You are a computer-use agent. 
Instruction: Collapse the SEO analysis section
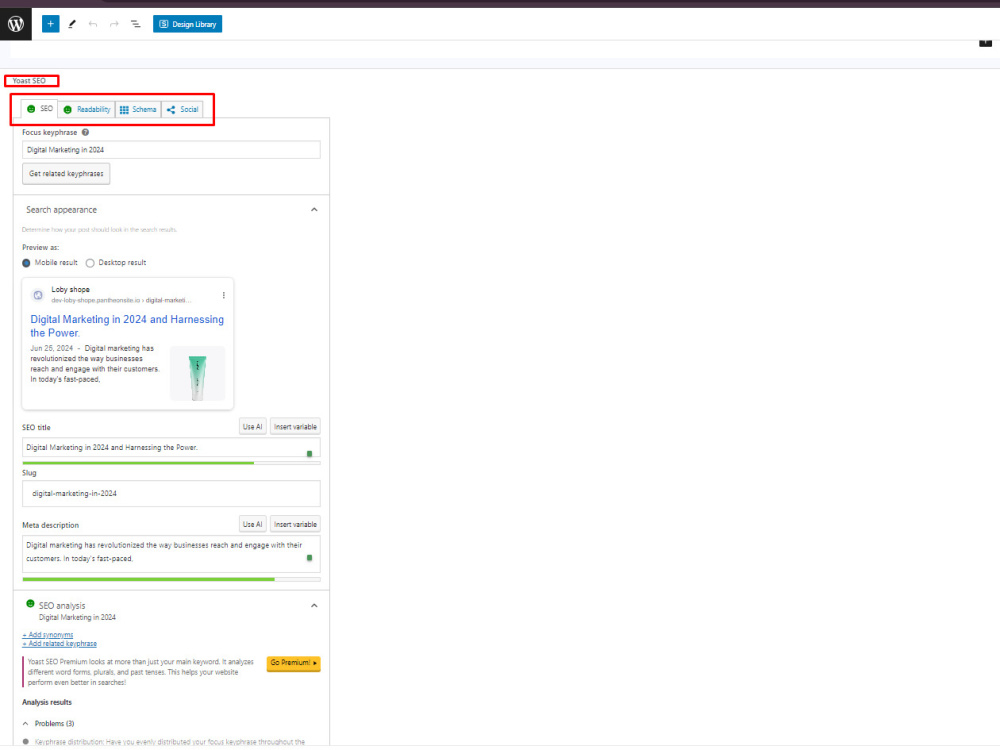[x=314, y=606]
